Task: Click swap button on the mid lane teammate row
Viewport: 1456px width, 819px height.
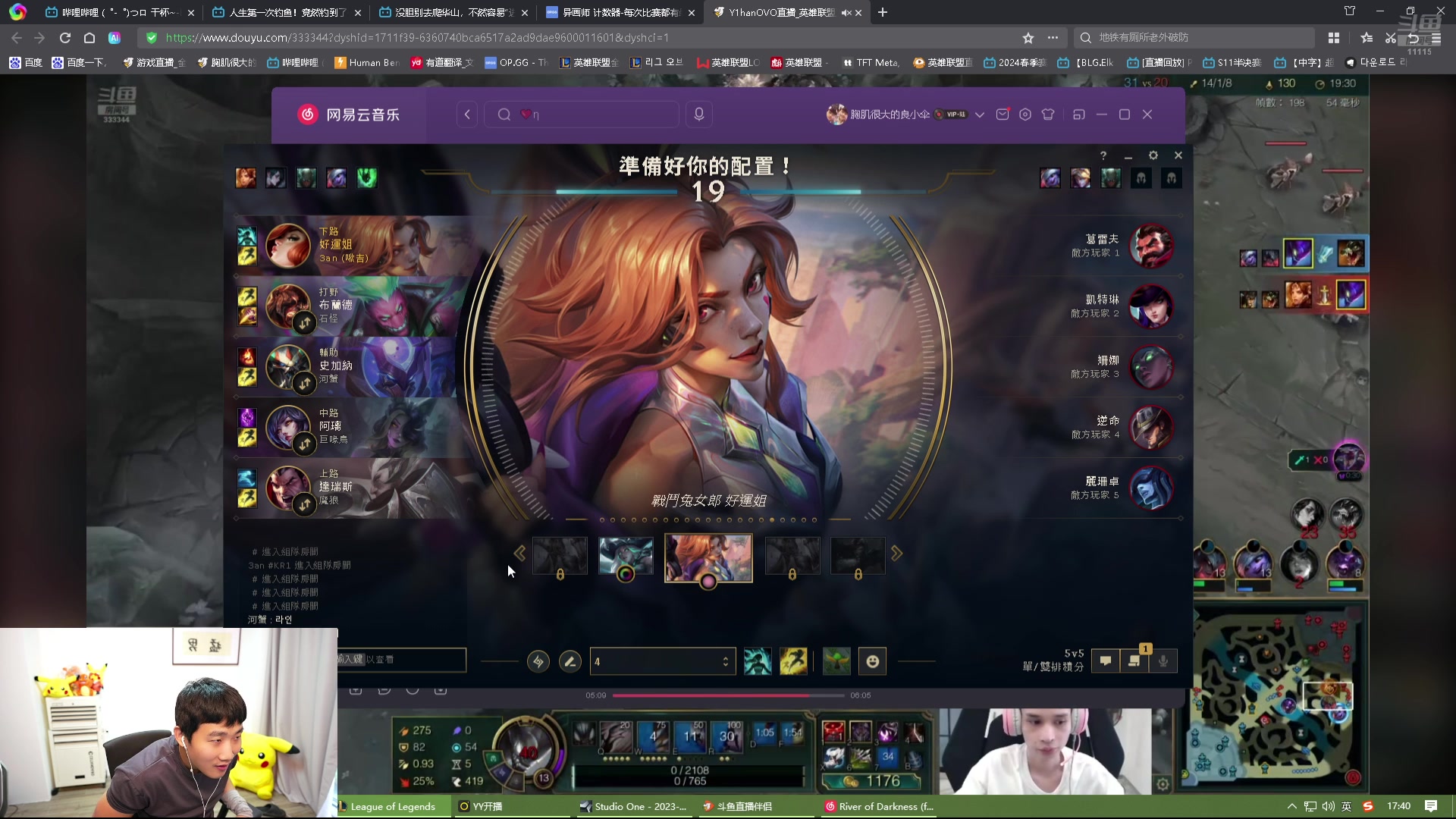Action: (304, 444)
